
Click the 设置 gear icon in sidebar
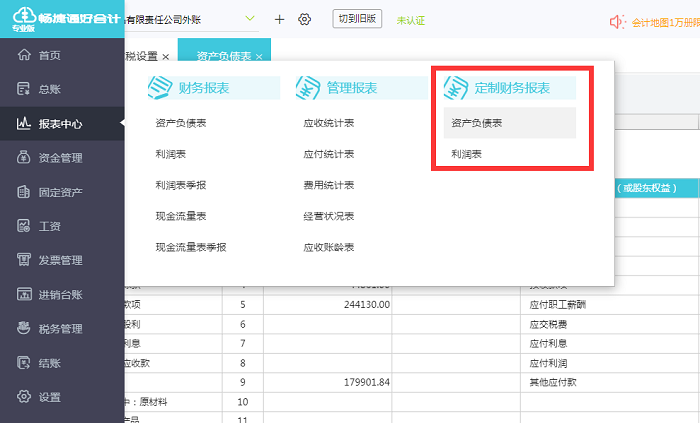click(x=24, y=396)
